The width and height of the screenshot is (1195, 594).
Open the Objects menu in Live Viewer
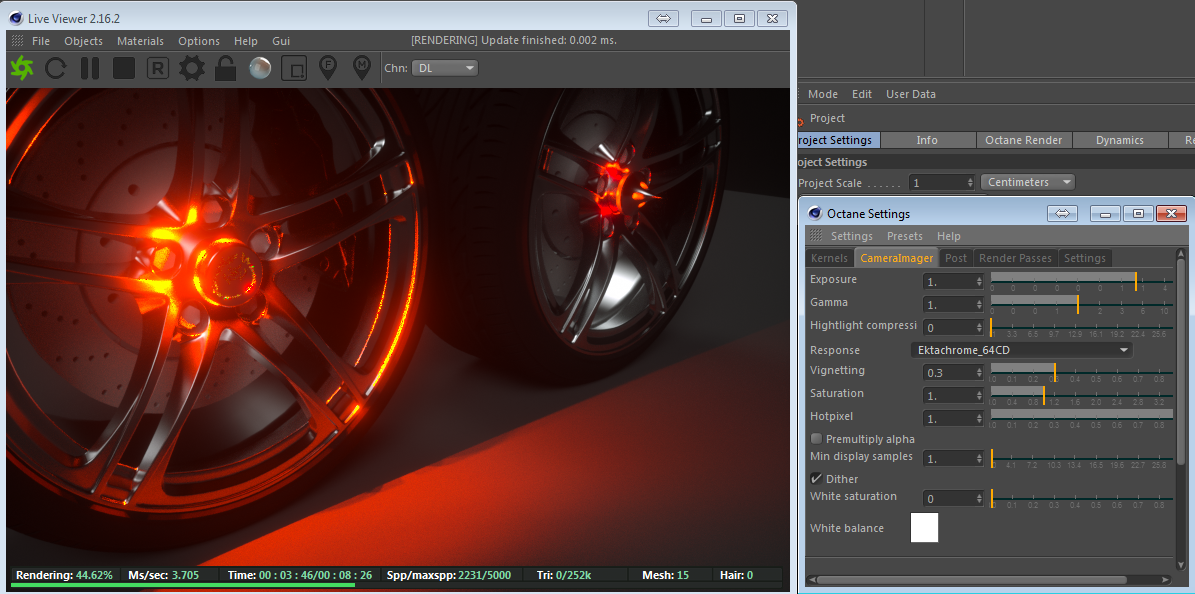point(83,41)
